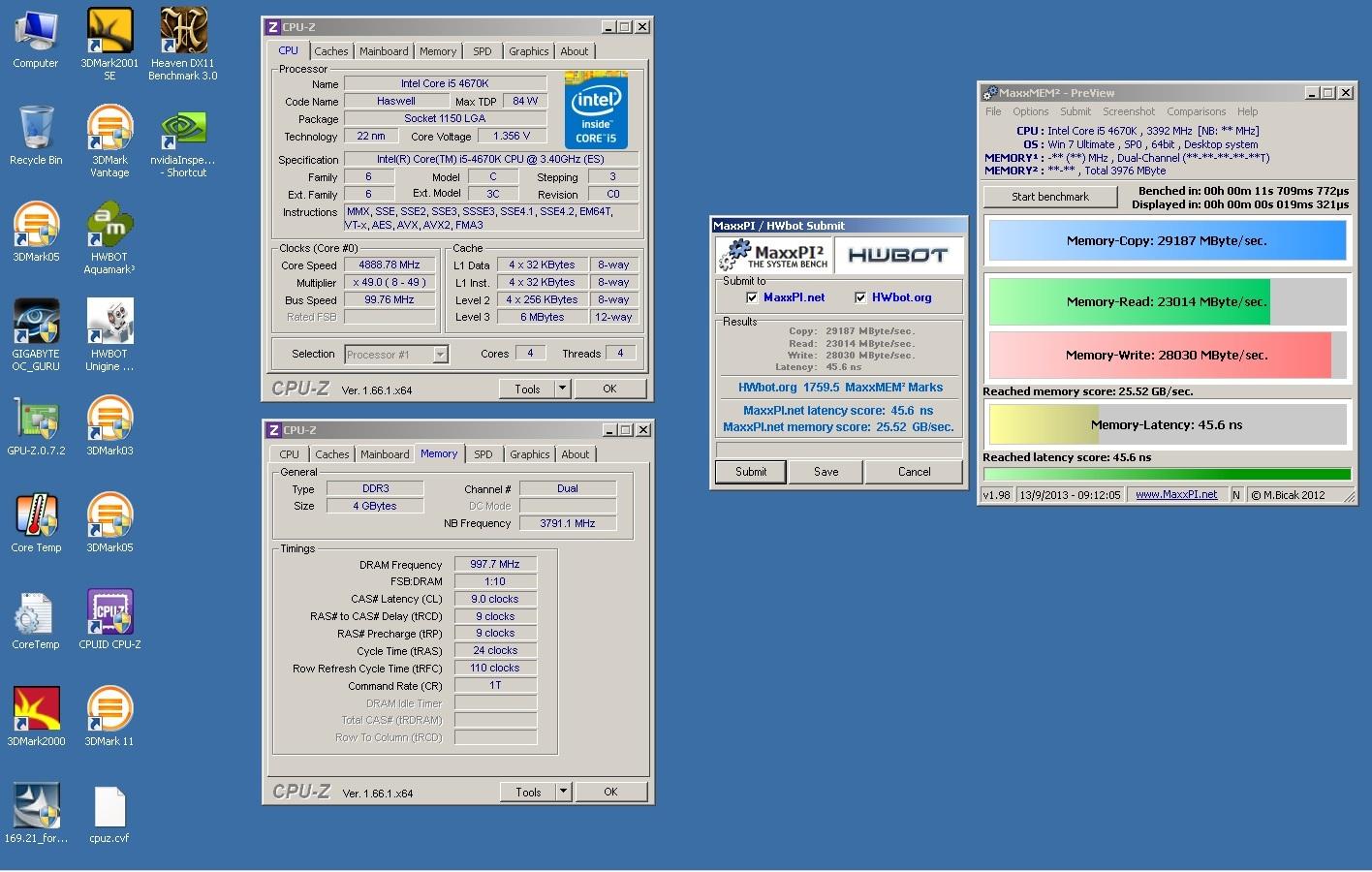1372x872 pixels.
Task: Open cpuz.cvf file icon
Action: coord(109,805)
